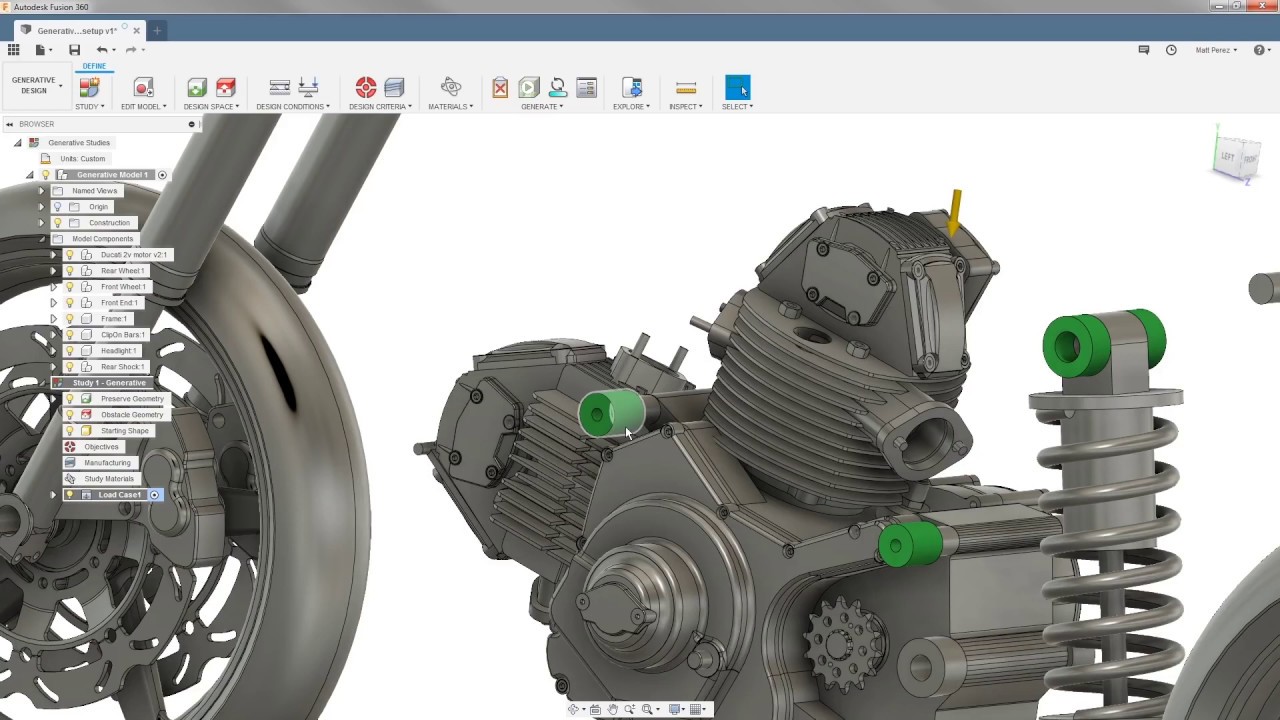Open the Display Settings dropdown
1280x720 pixels.
677,709
